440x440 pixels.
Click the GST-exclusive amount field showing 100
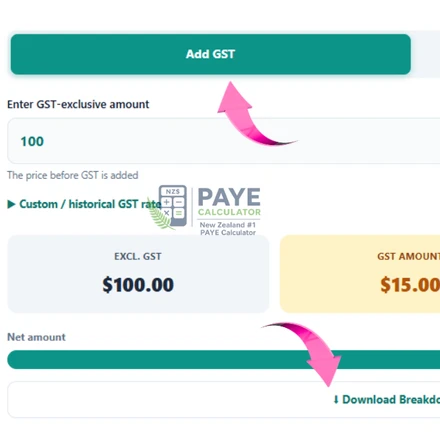click(x=224, y=141)
